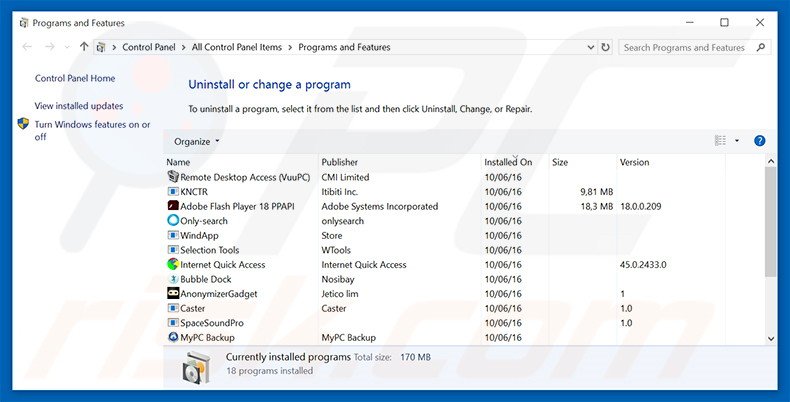Click the Adobe Systems Incorporated publisher cell

point(380,207)
